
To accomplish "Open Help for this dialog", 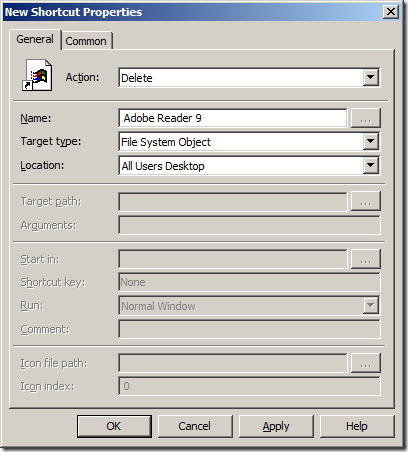I will (357, 426).
